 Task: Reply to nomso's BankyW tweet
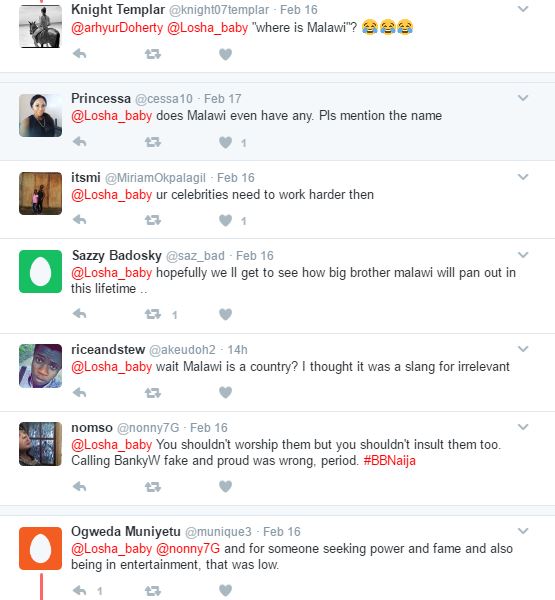pyautogui.click(x=79, y=486)
